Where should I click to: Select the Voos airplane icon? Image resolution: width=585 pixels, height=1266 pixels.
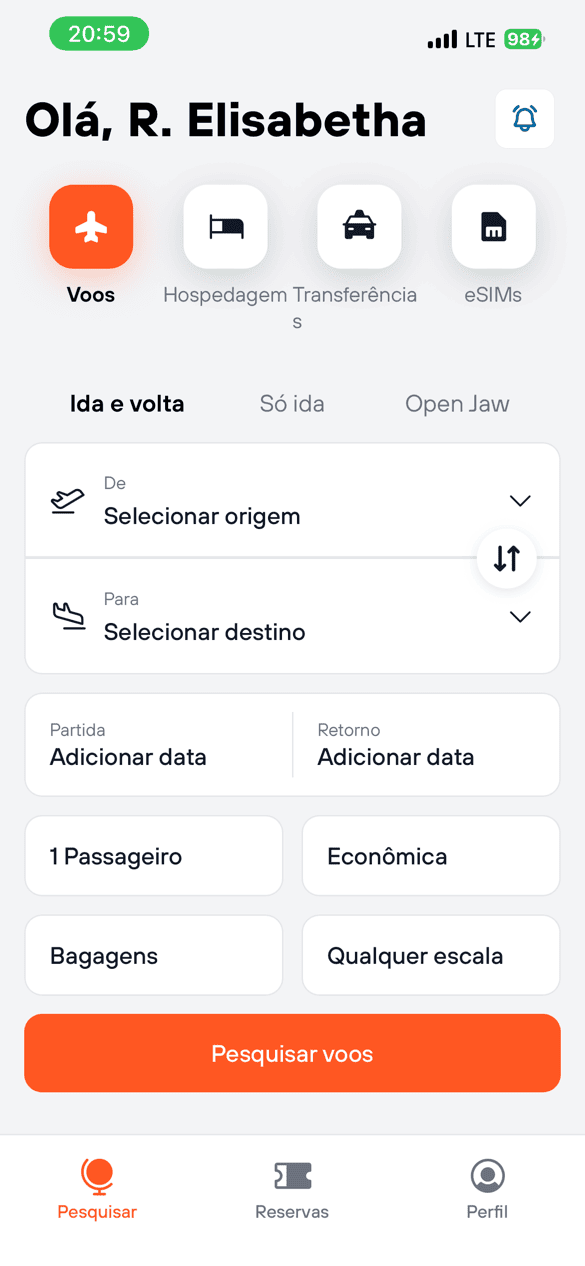pyautogui.click(x=91, y=227)
